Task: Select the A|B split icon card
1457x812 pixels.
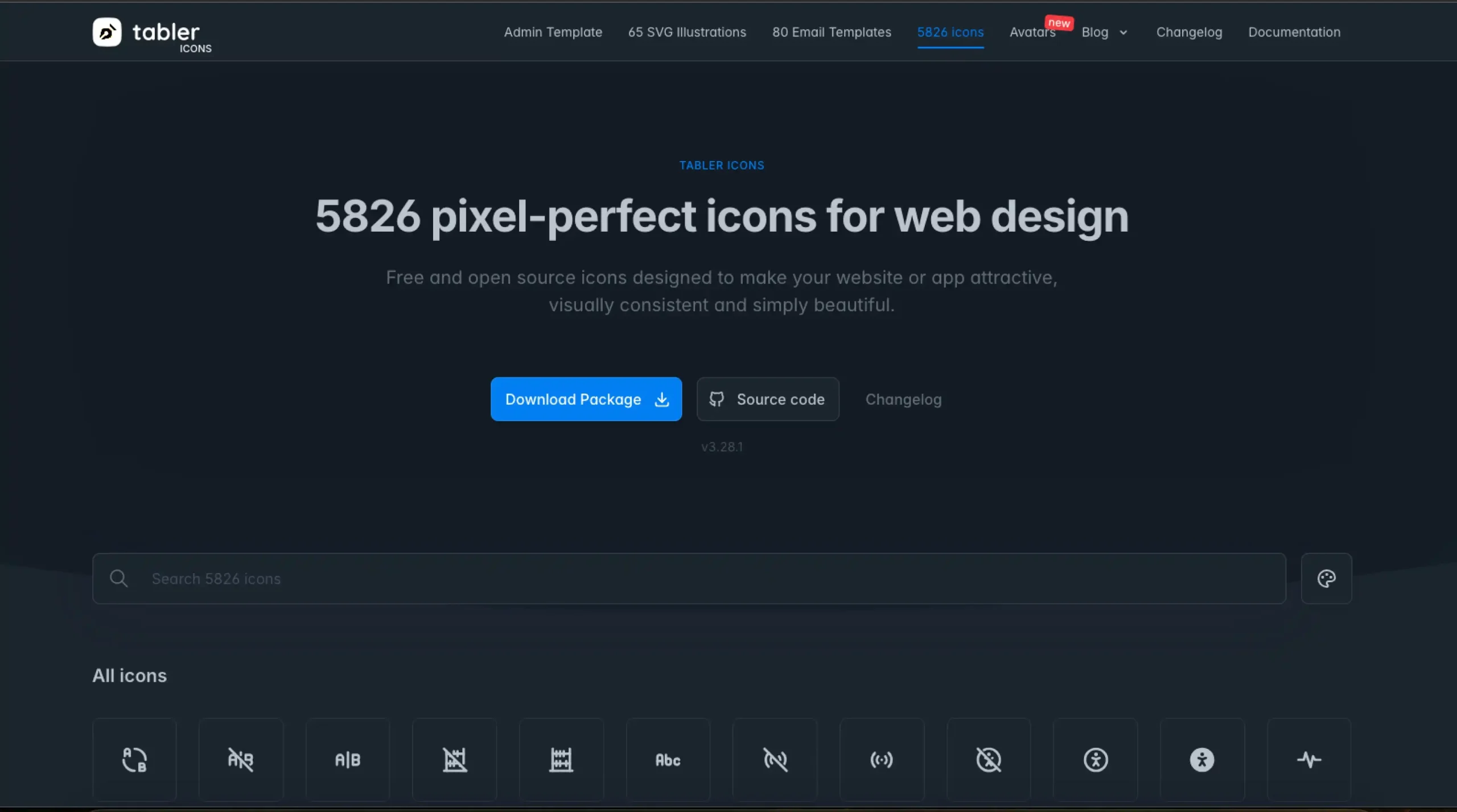Action: point(348,760)
